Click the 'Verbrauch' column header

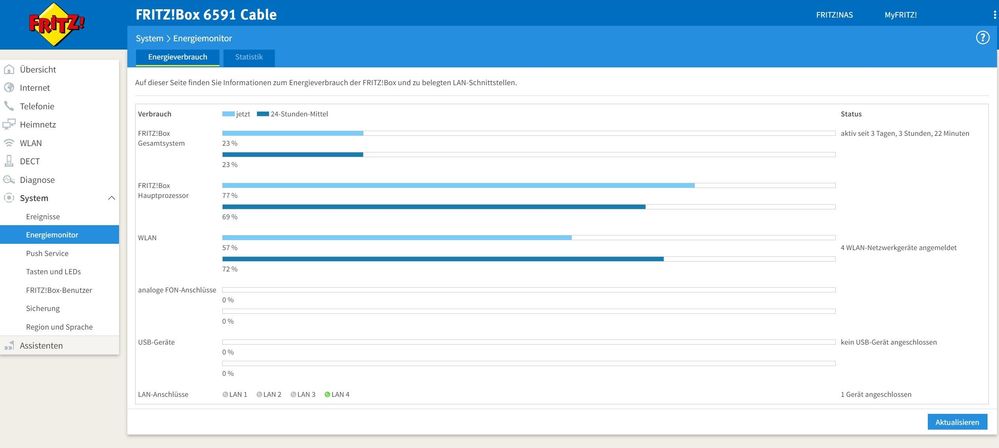click(x=154, y=114)
